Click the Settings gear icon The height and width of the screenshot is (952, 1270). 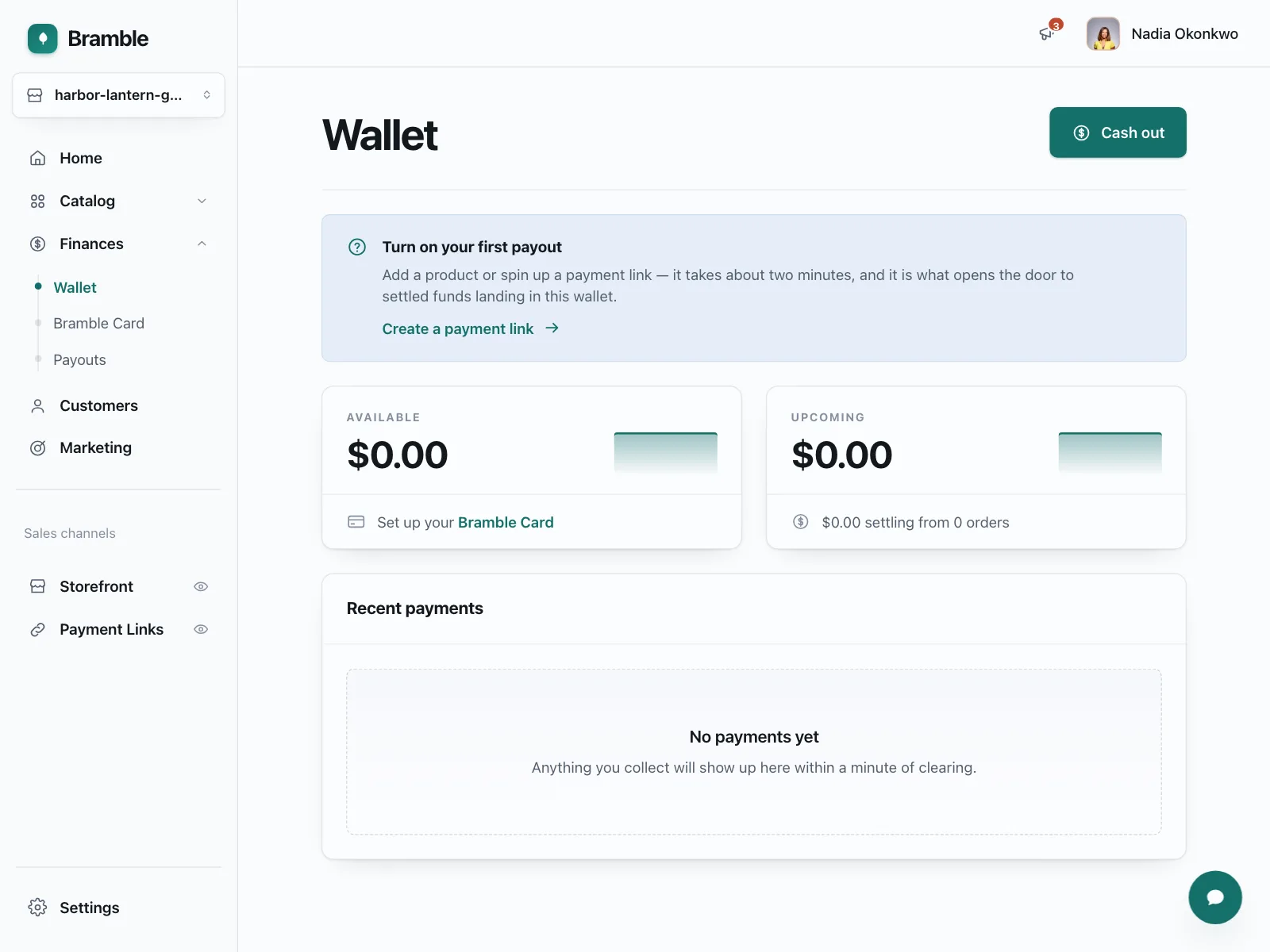tap(37, 908)
